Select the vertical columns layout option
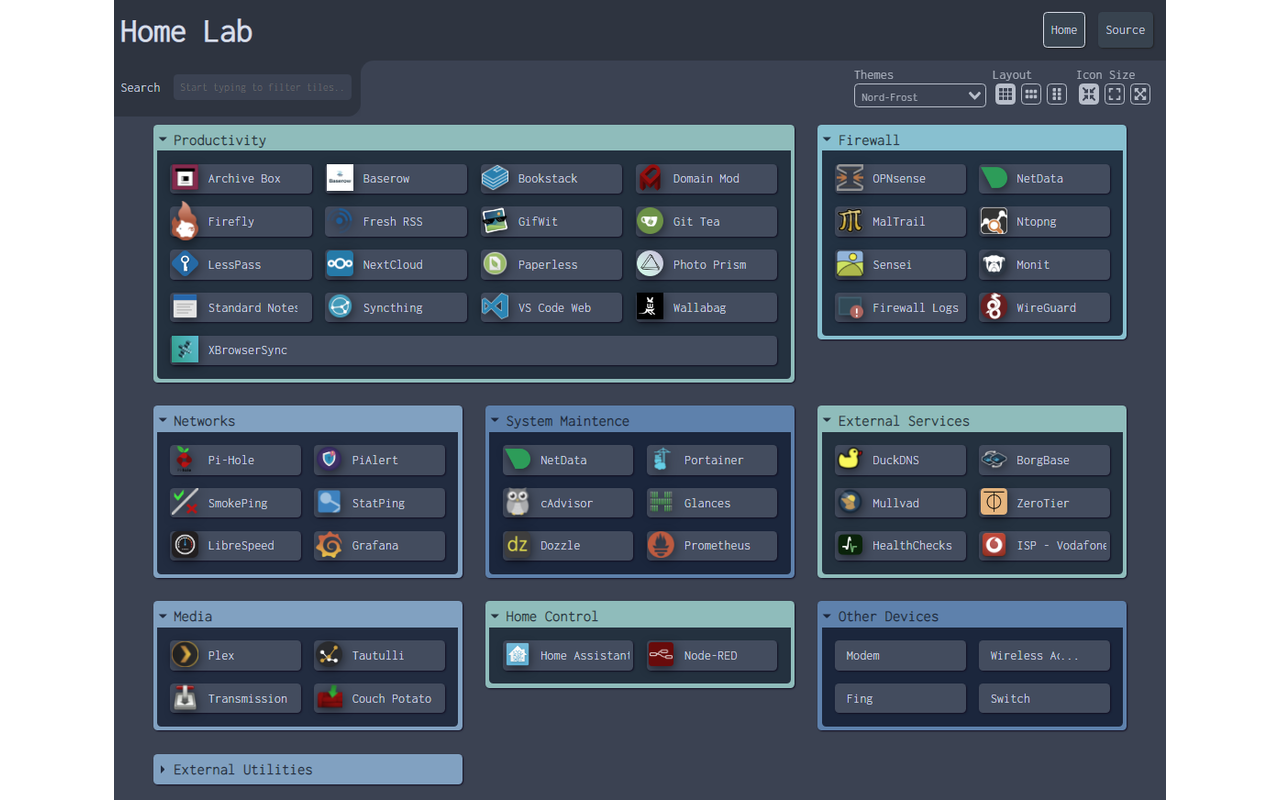The image size is (1280, 800). pos(1057,94)
